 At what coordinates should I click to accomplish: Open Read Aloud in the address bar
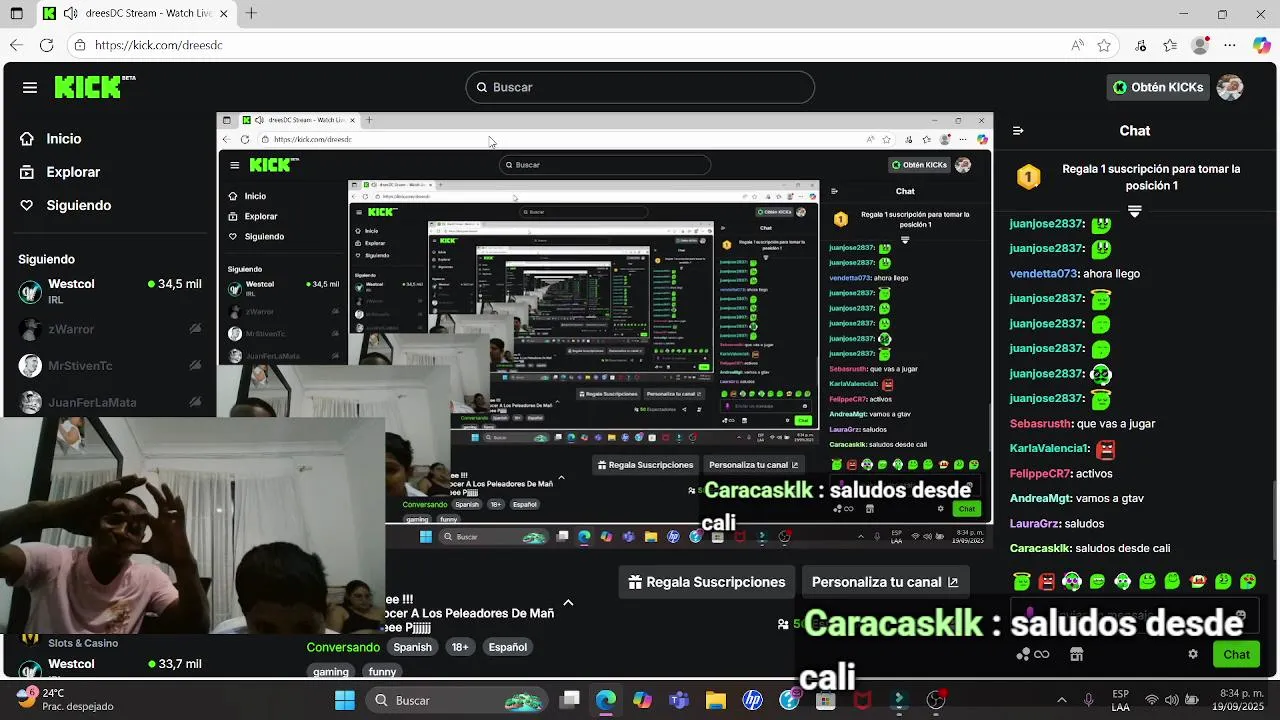[1077, 45]
